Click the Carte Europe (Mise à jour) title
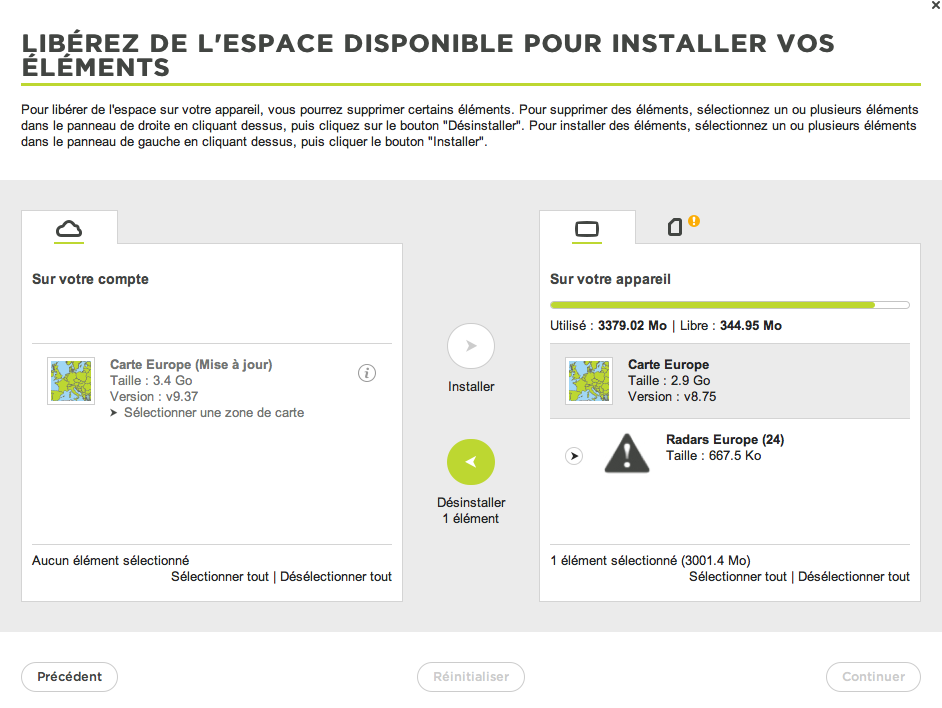 click(x=191, y=364)
